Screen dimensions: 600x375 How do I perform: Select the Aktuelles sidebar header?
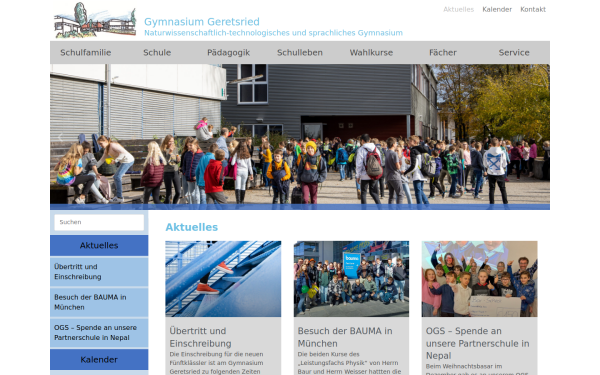(x=99, y=246)
